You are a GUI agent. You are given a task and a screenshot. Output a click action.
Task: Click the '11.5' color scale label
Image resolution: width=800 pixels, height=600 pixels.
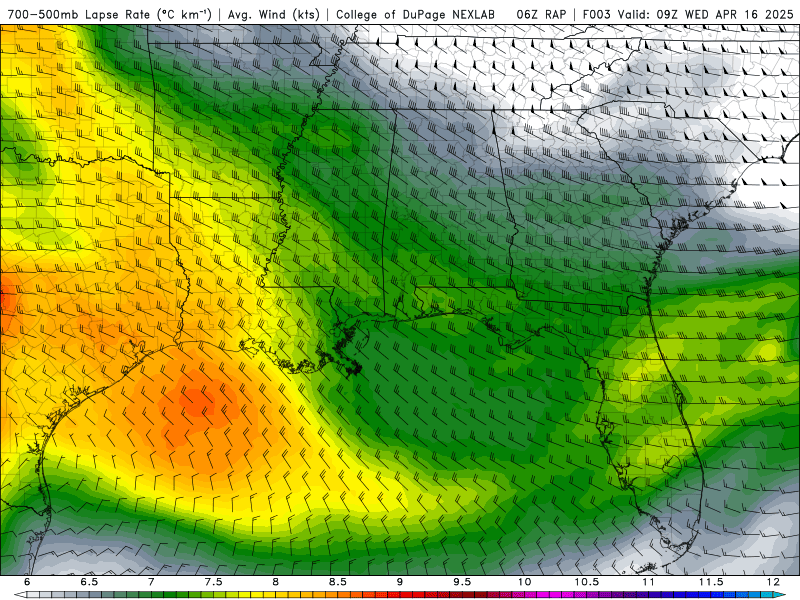coord(711,582)
